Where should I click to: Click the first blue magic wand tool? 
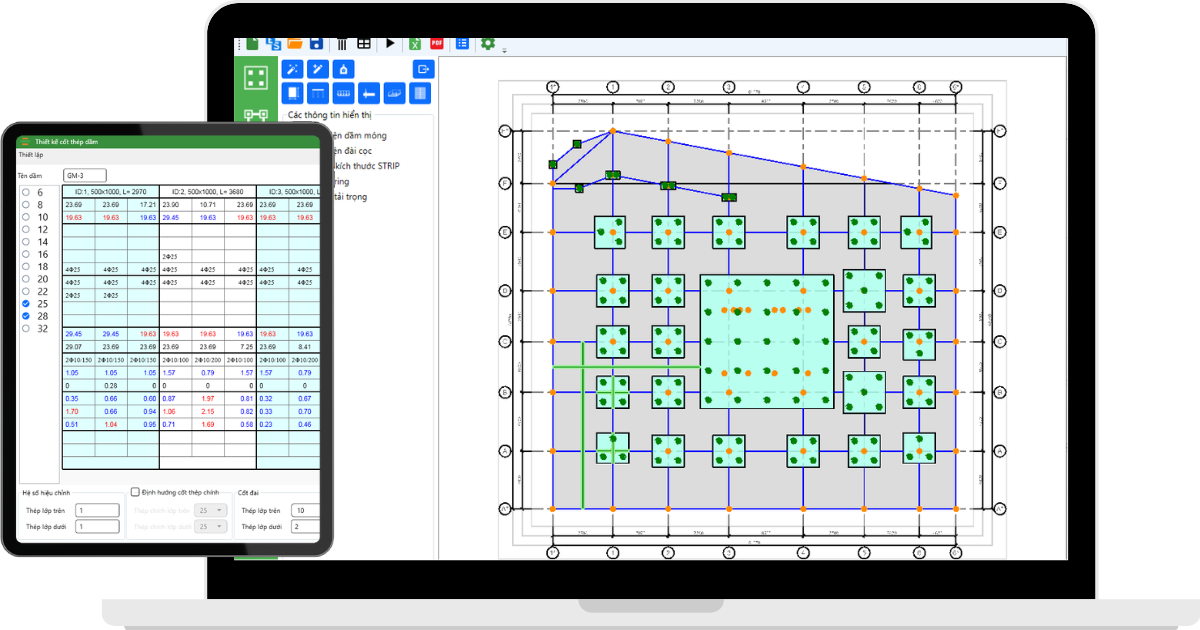(293, 69)
